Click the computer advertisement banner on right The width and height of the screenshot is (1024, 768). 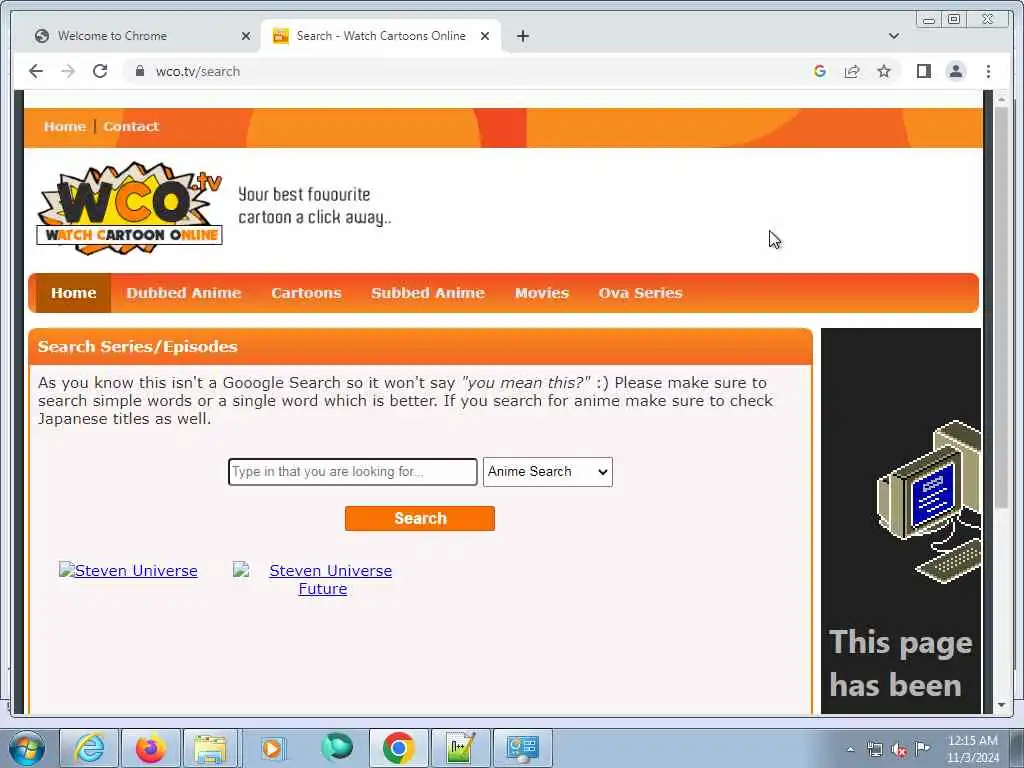901,520
